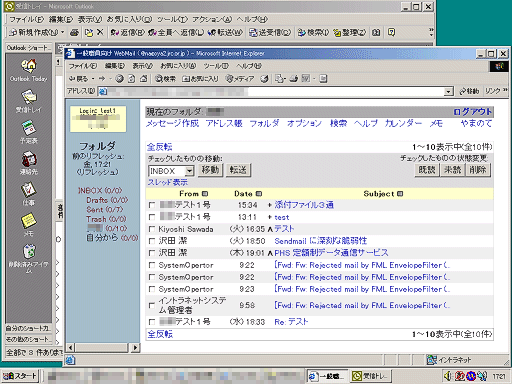
Task: Open the Deleted Items trash icon
Action: (29, 252)
